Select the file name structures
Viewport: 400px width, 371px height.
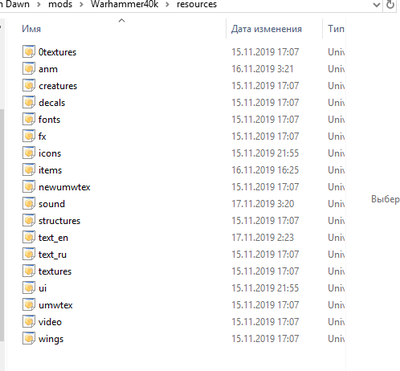click(x=59, y=221)
